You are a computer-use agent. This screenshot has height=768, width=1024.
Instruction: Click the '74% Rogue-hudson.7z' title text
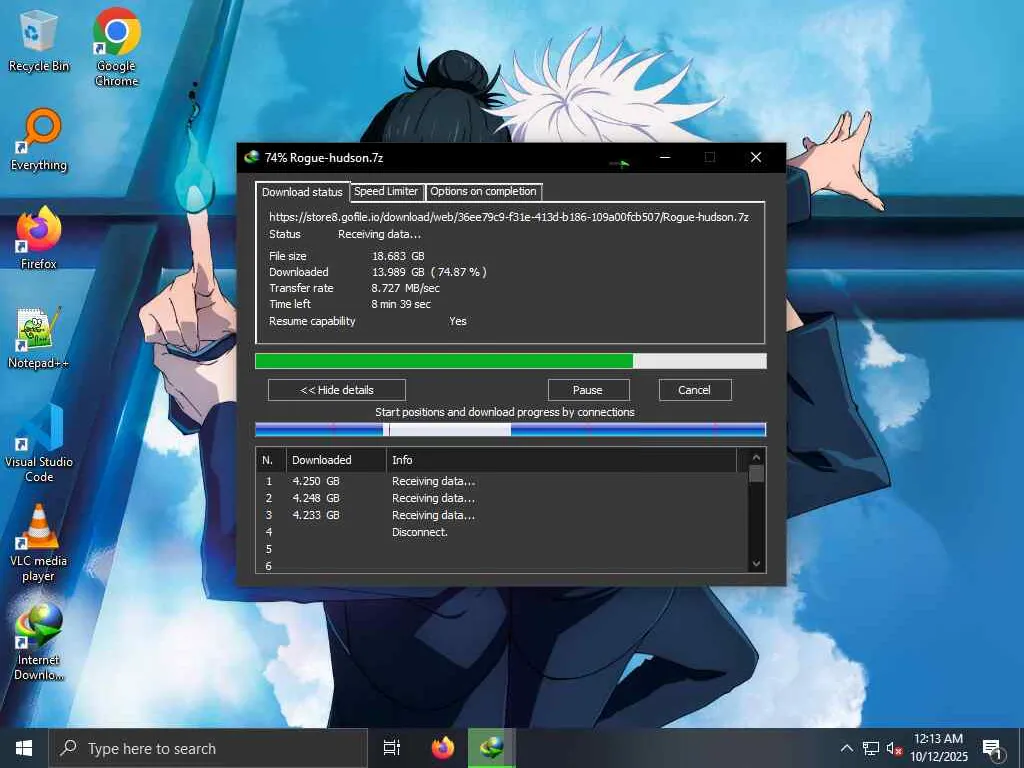pos(324,157)
